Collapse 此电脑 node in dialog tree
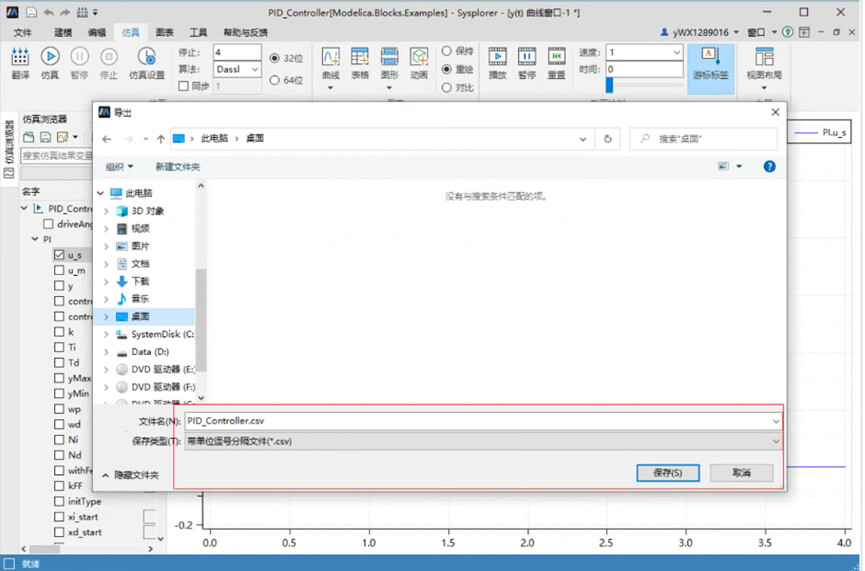Image resolution: width=865 pixels, height=571 pixels. point(100,193)
